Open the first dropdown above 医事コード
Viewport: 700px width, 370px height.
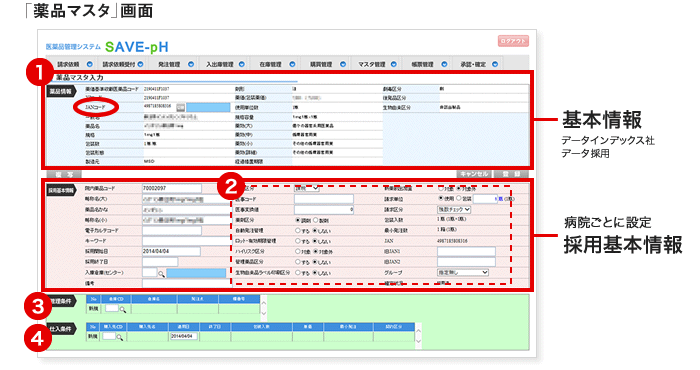pyautogui.click(x=307, y=188)
